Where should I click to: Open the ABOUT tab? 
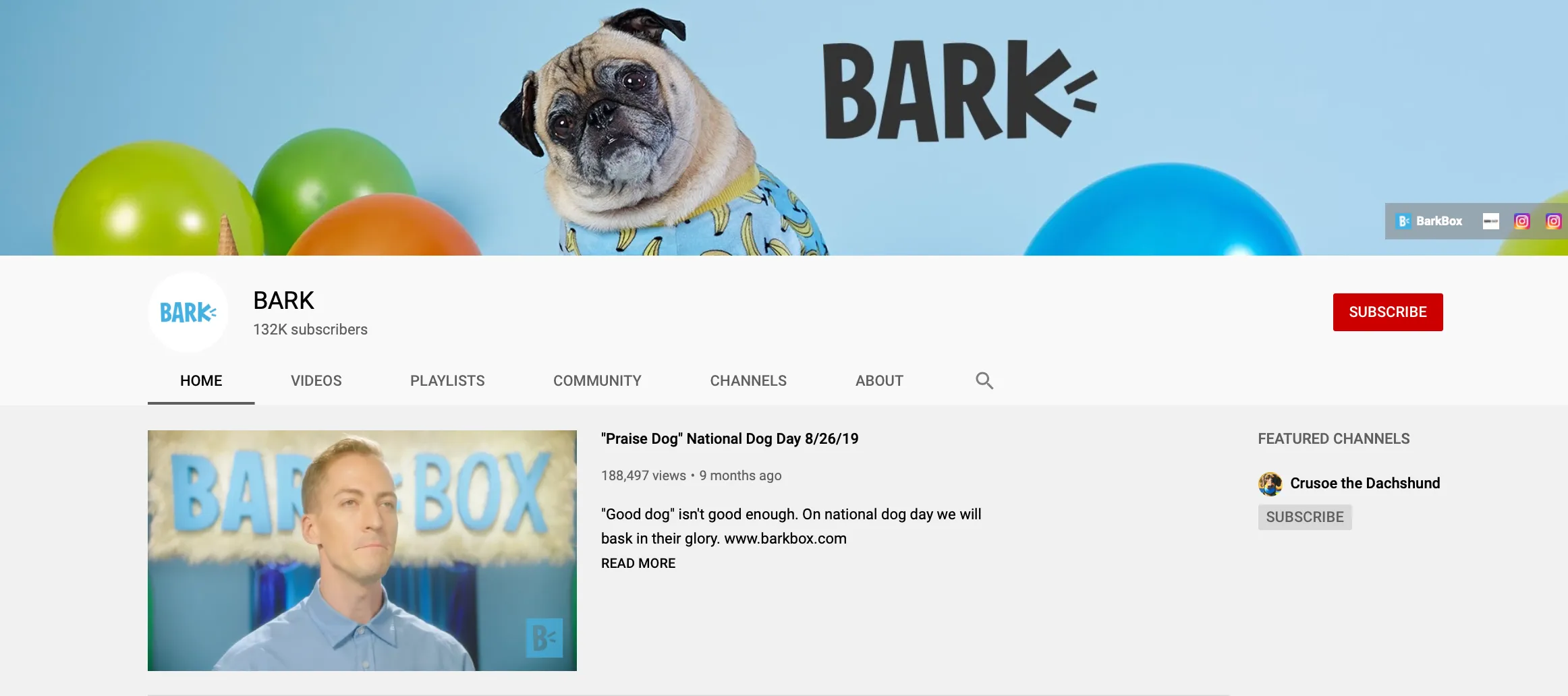[879, 381]
